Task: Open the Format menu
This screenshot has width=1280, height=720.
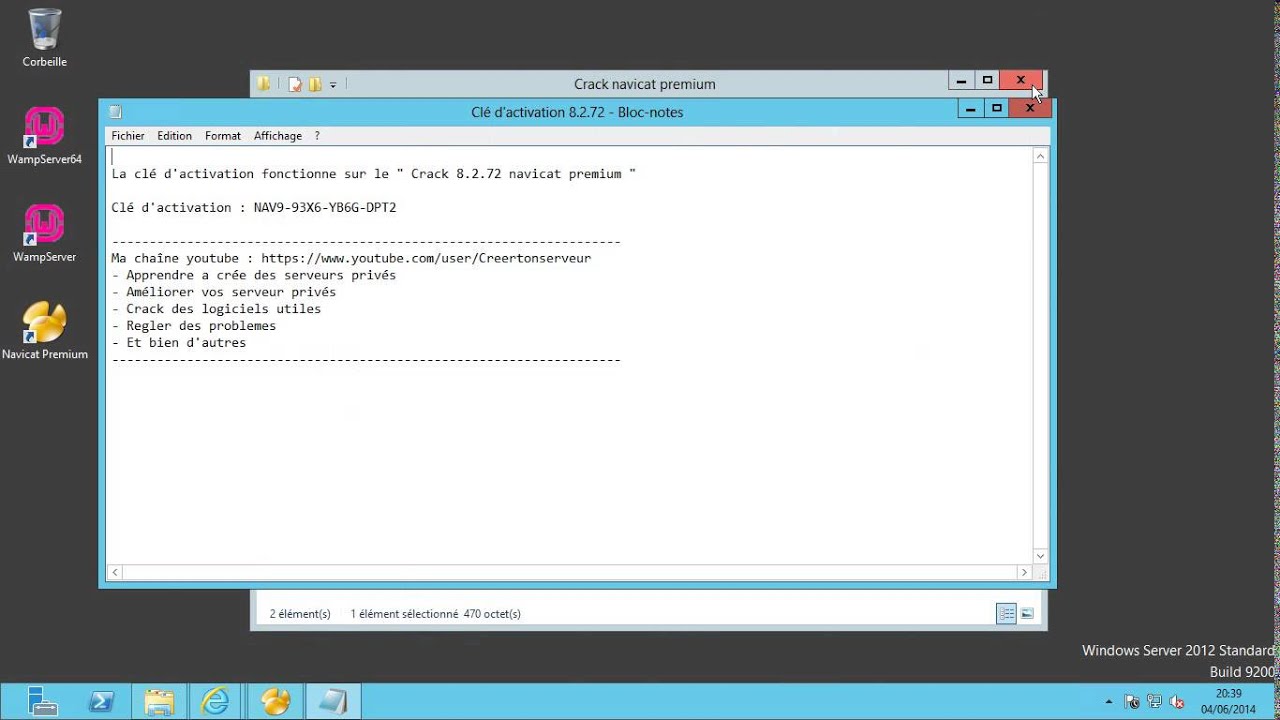Action: tap(223, 136)
